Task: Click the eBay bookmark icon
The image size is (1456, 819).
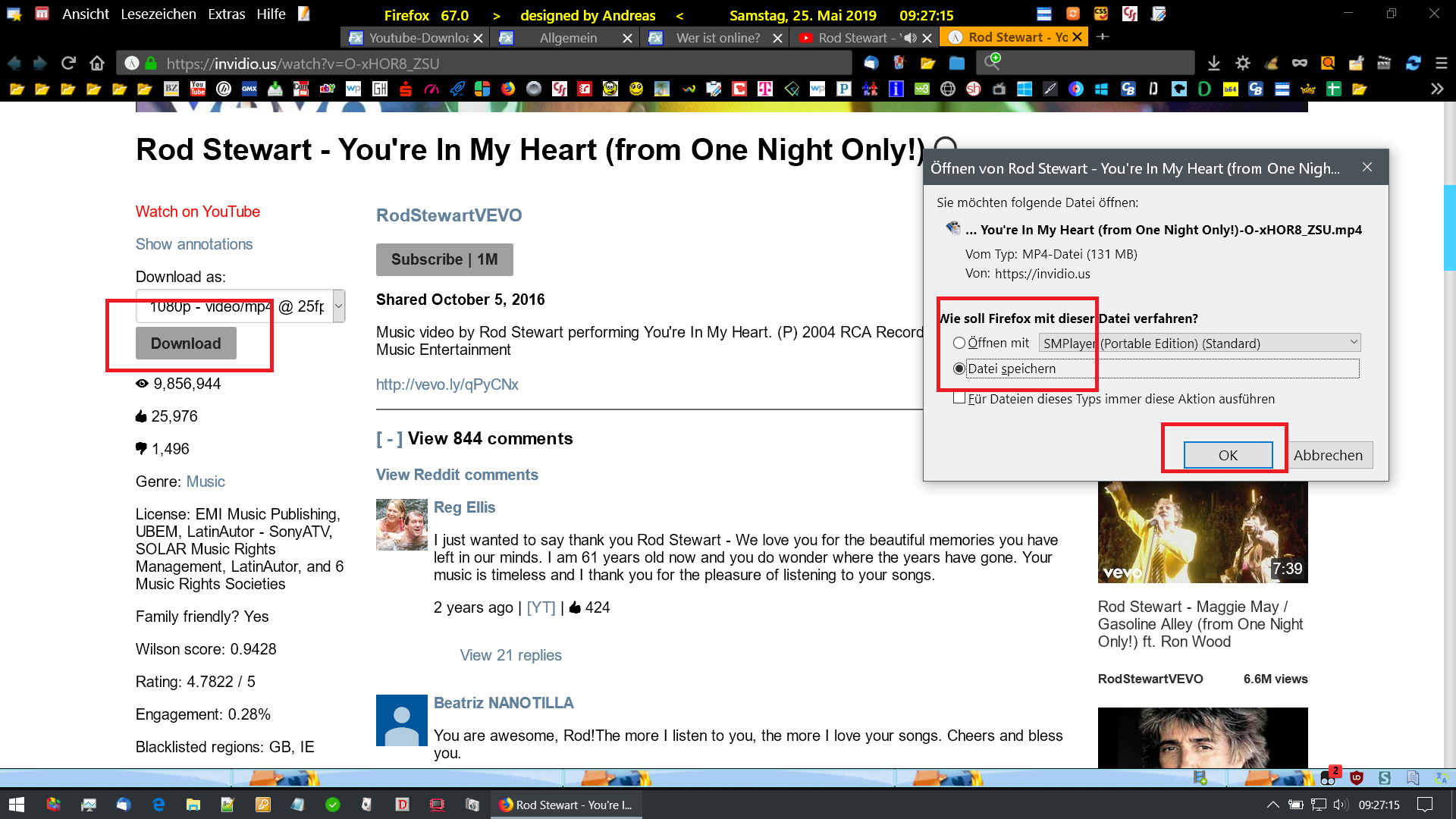Action: 327,89
